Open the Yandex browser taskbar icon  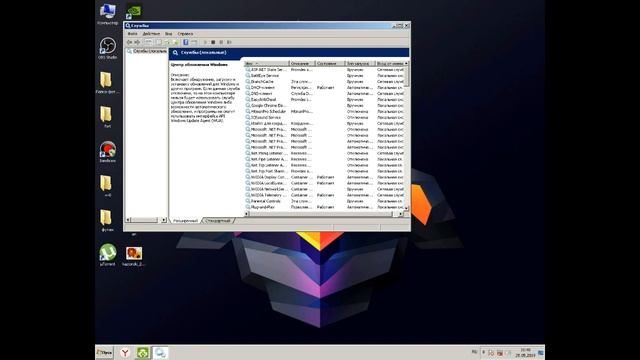tap(125, 353)
